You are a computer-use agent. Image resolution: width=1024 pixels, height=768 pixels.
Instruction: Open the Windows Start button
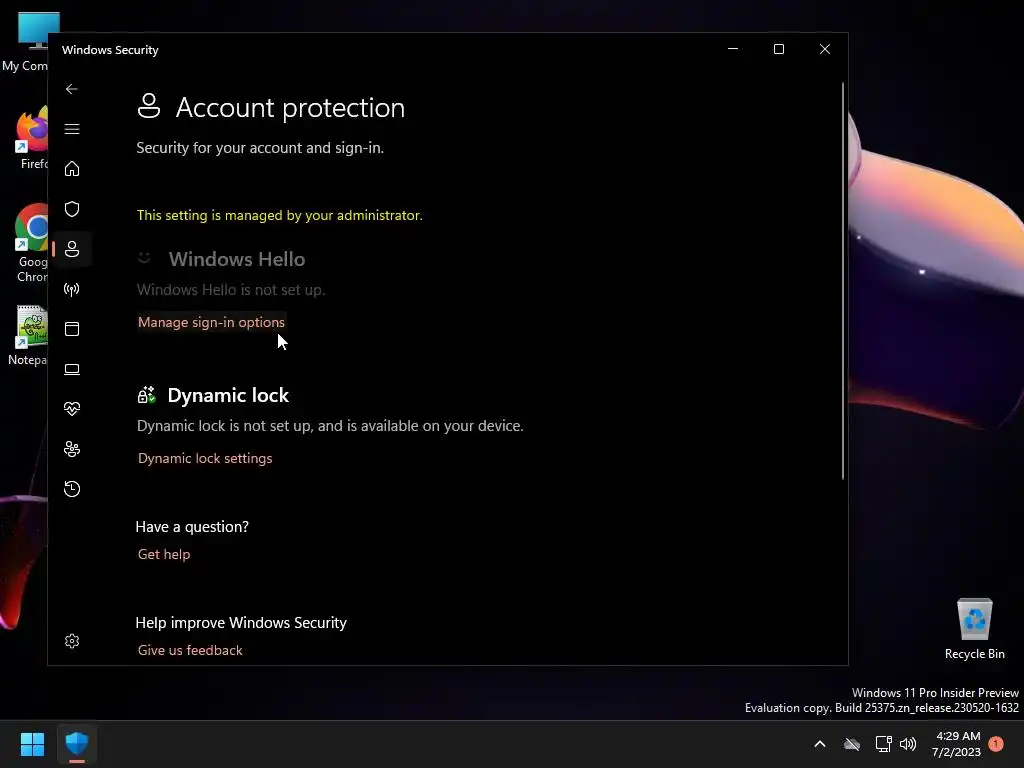32,744
